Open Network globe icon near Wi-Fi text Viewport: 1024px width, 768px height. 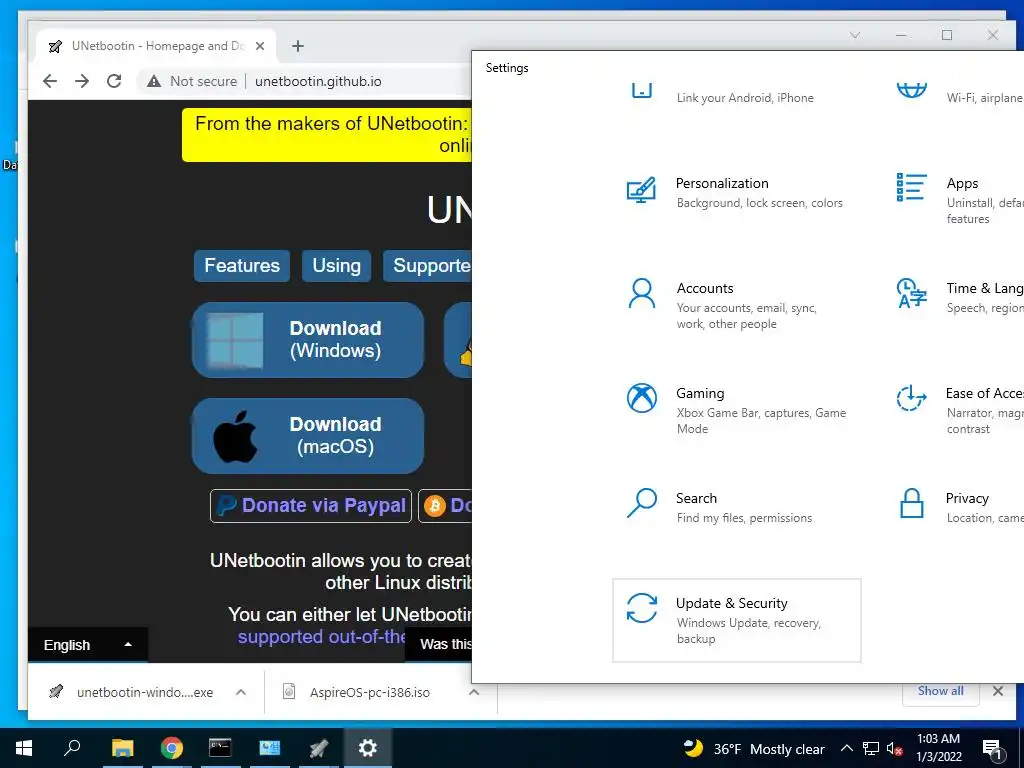tap(912, 90)
